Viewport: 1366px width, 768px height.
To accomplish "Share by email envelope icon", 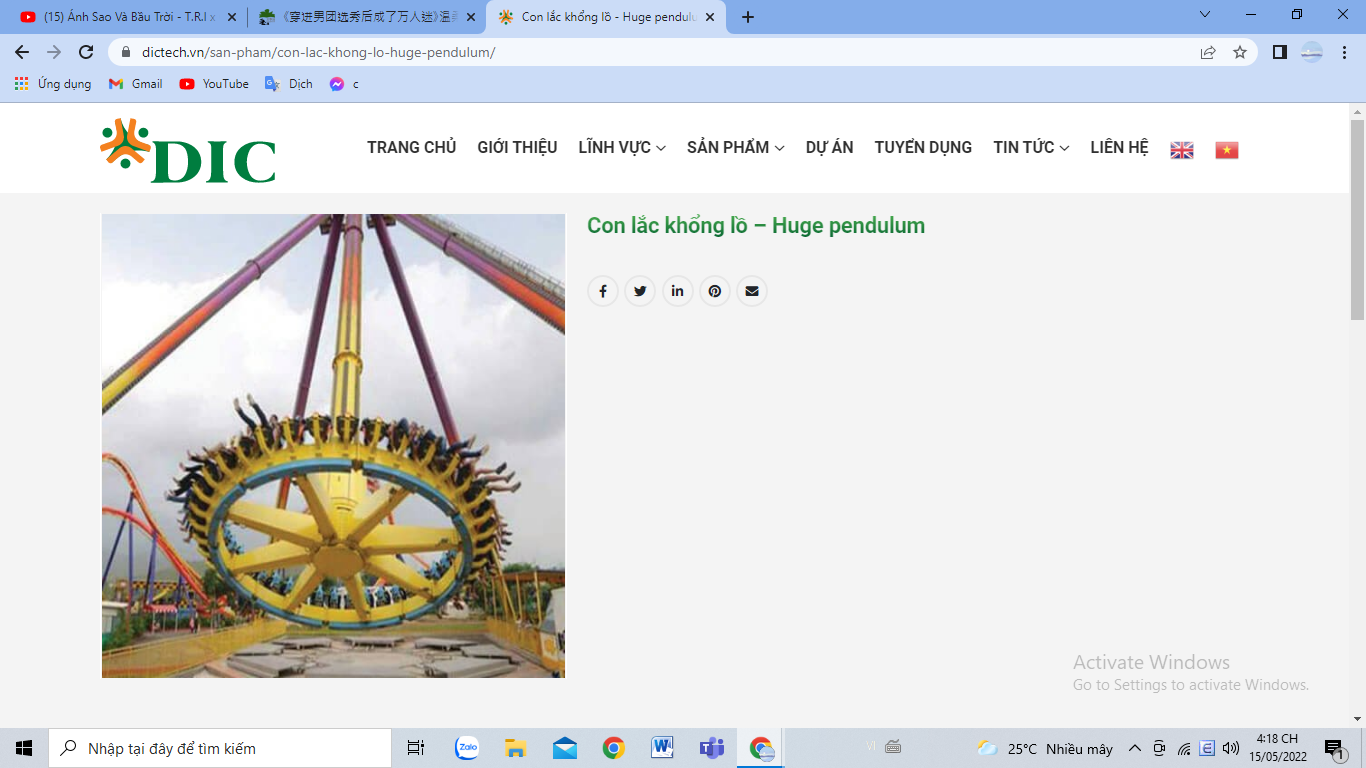I will click(752, 291).
